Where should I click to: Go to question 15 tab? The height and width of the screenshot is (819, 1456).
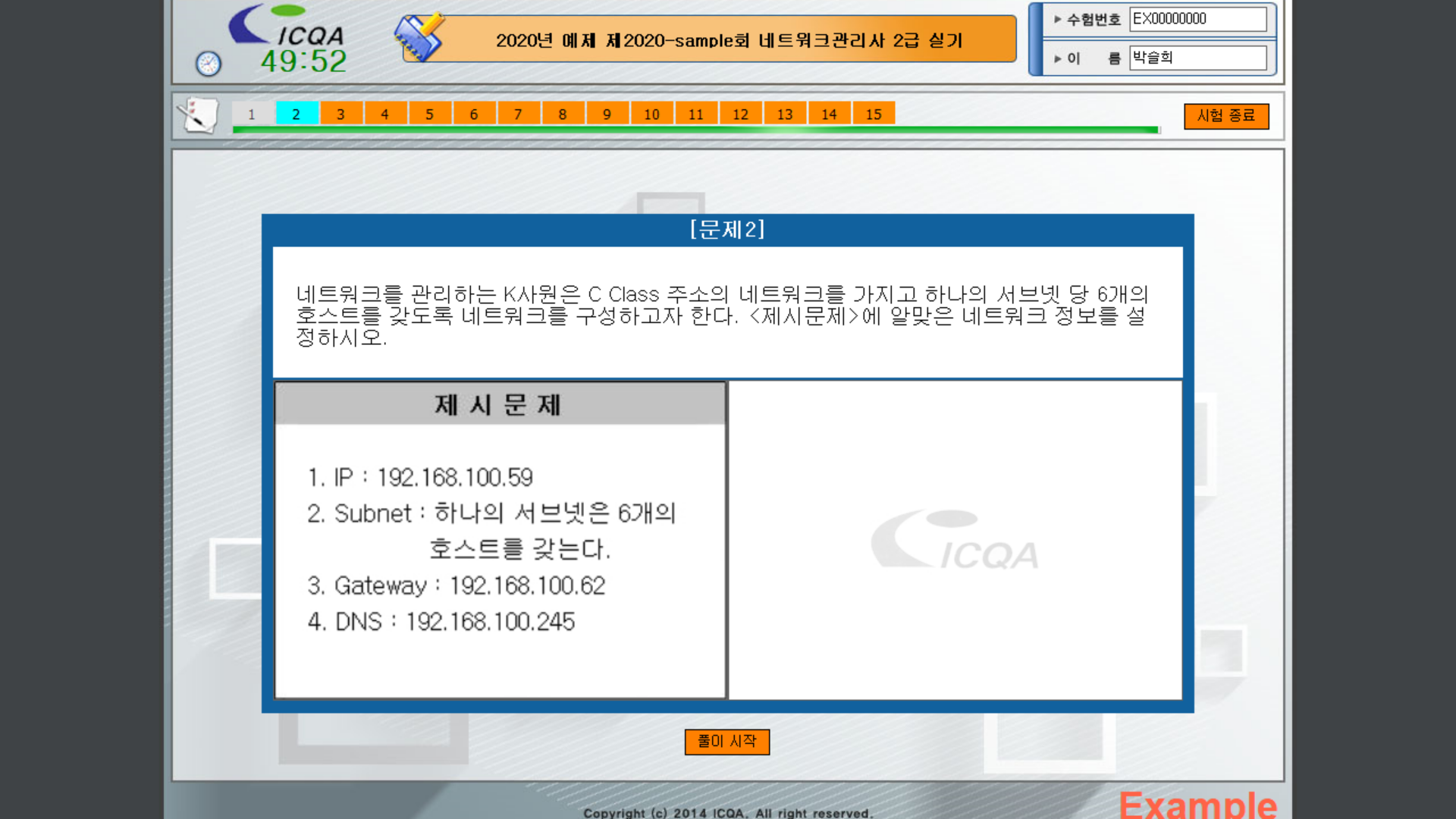874,114
